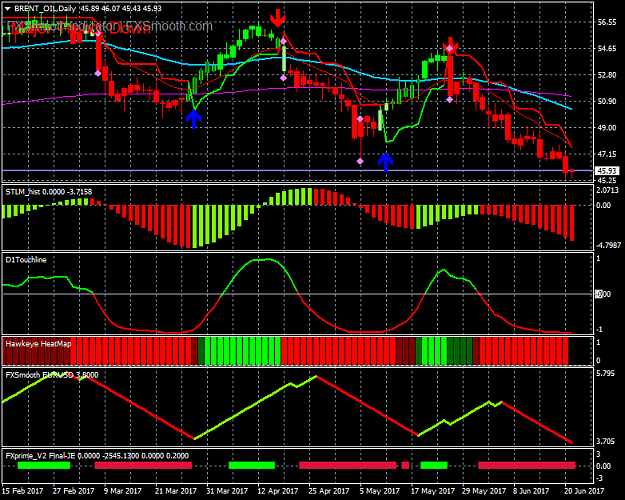This screenshot has height=500, width=625.
Task: Select the green FXprime bar above 31 Mar 2017
Action: [252, 465]
